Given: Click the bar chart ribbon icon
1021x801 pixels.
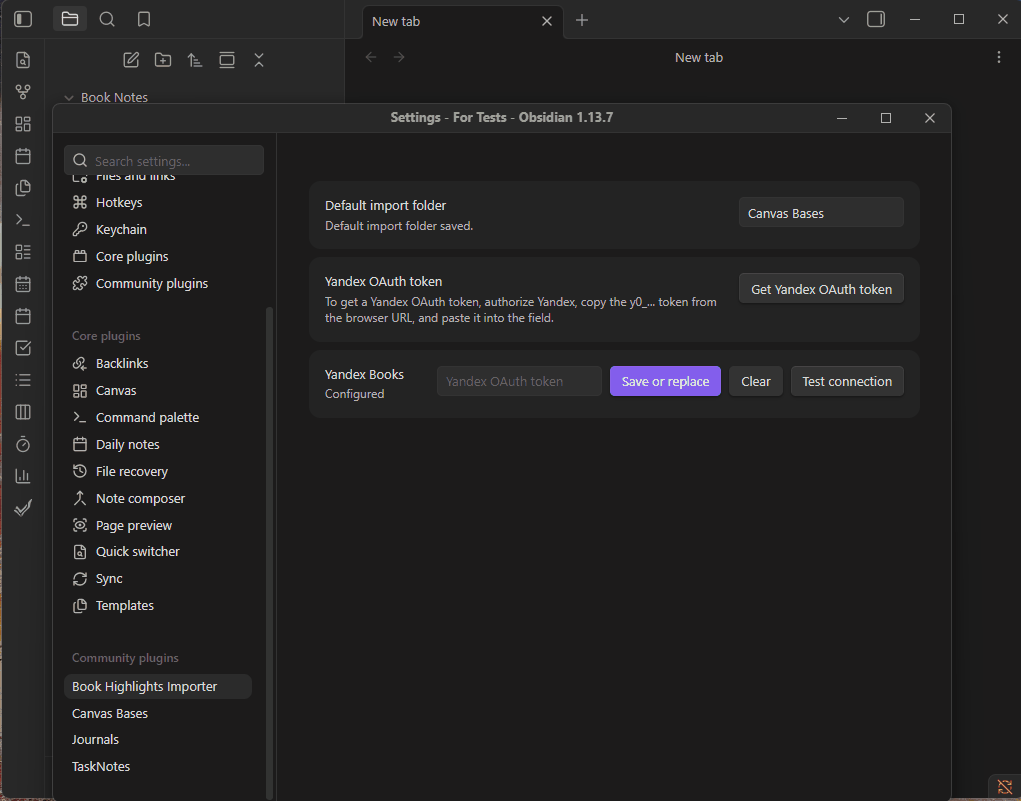Looking at the screenshot, I should coord(23,476).
